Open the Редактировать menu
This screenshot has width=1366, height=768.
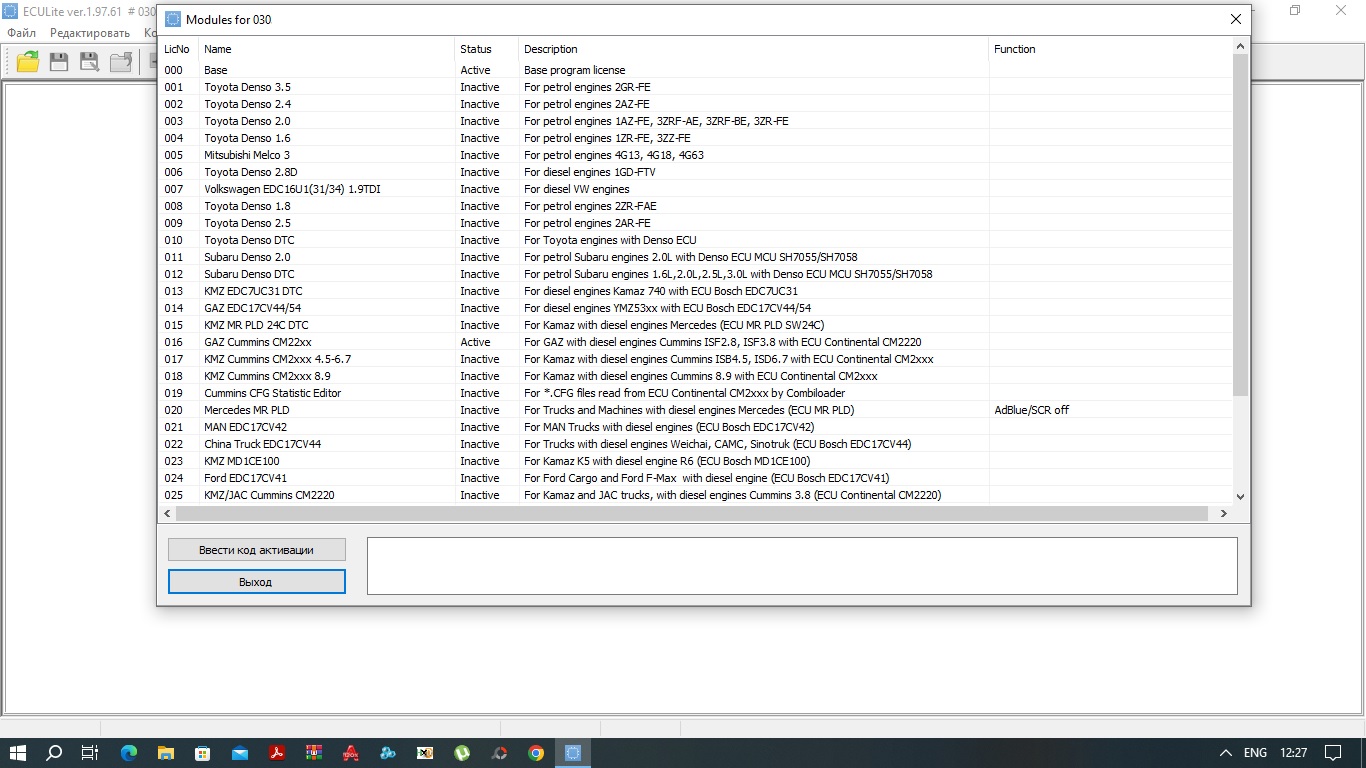point(90,33)
